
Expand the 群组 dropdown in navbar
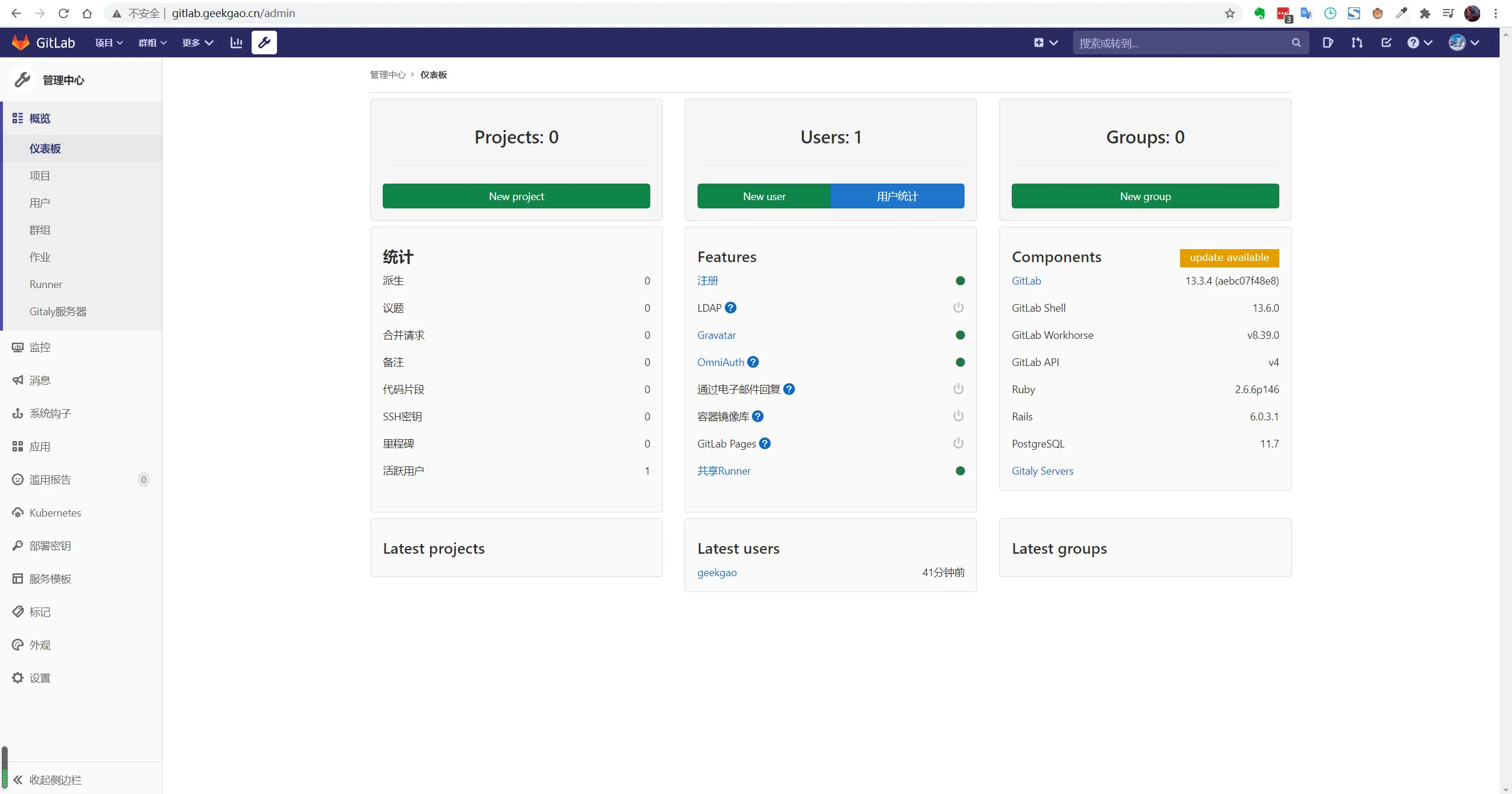pos(152,43)
